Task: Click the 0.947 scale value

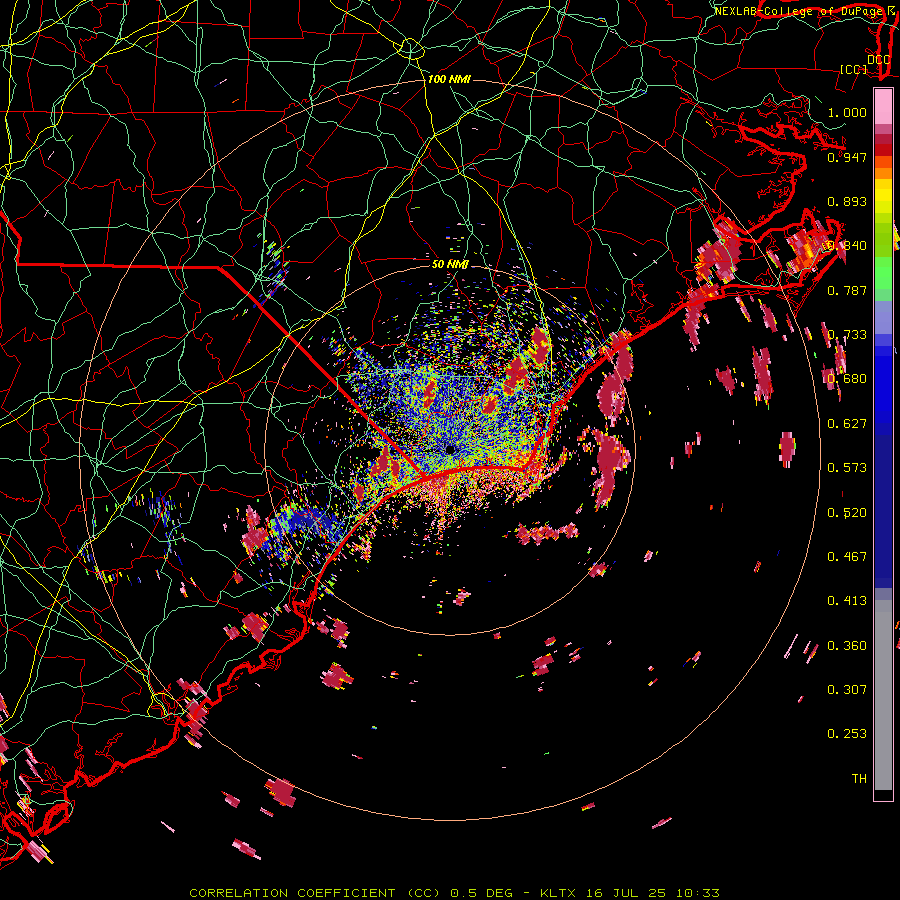Action: [847, 157]
